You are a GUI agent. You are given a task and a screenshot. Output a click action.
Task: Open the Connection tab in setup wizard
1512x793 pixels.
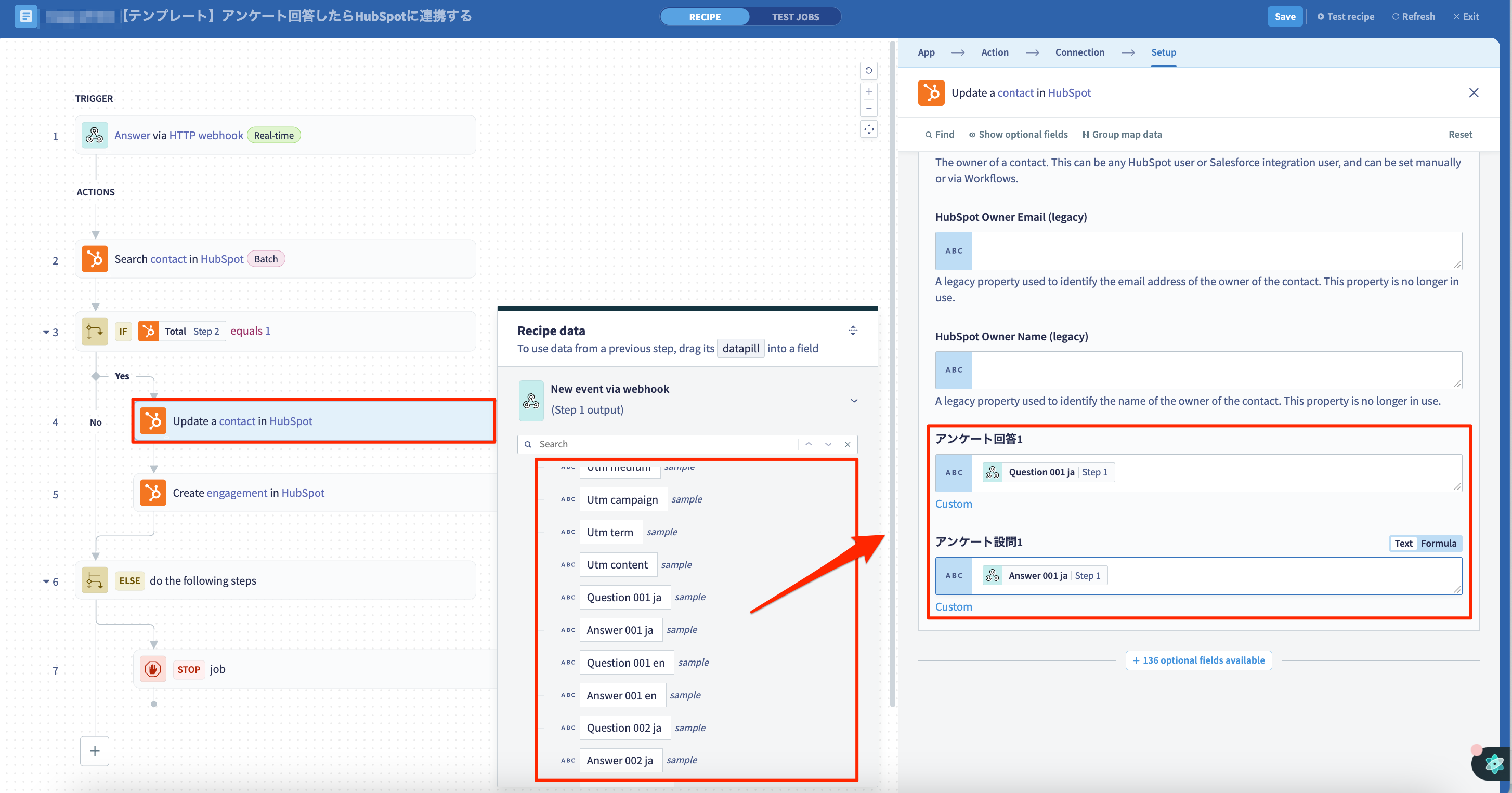1080,52
